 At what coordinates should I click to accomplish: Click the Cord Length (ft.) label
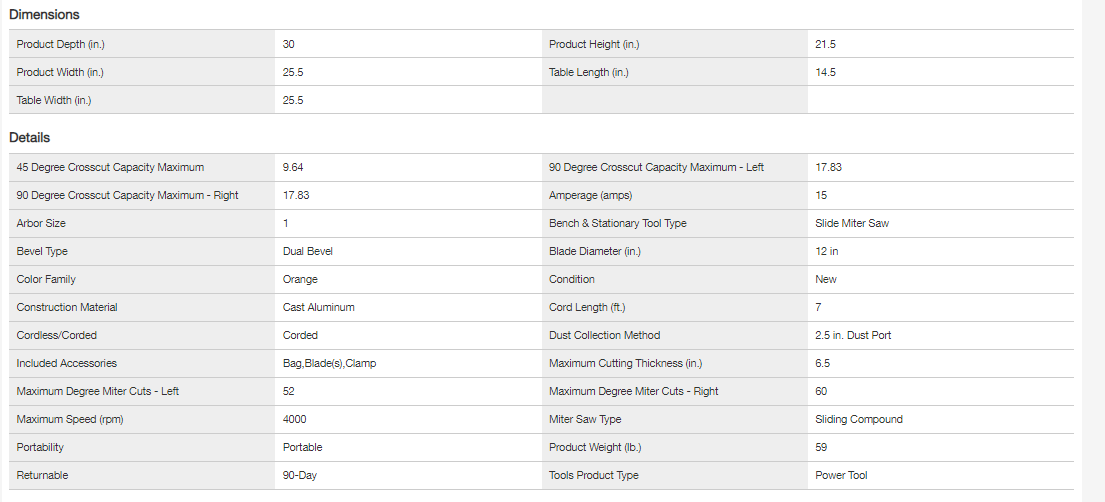coord(589,308)
